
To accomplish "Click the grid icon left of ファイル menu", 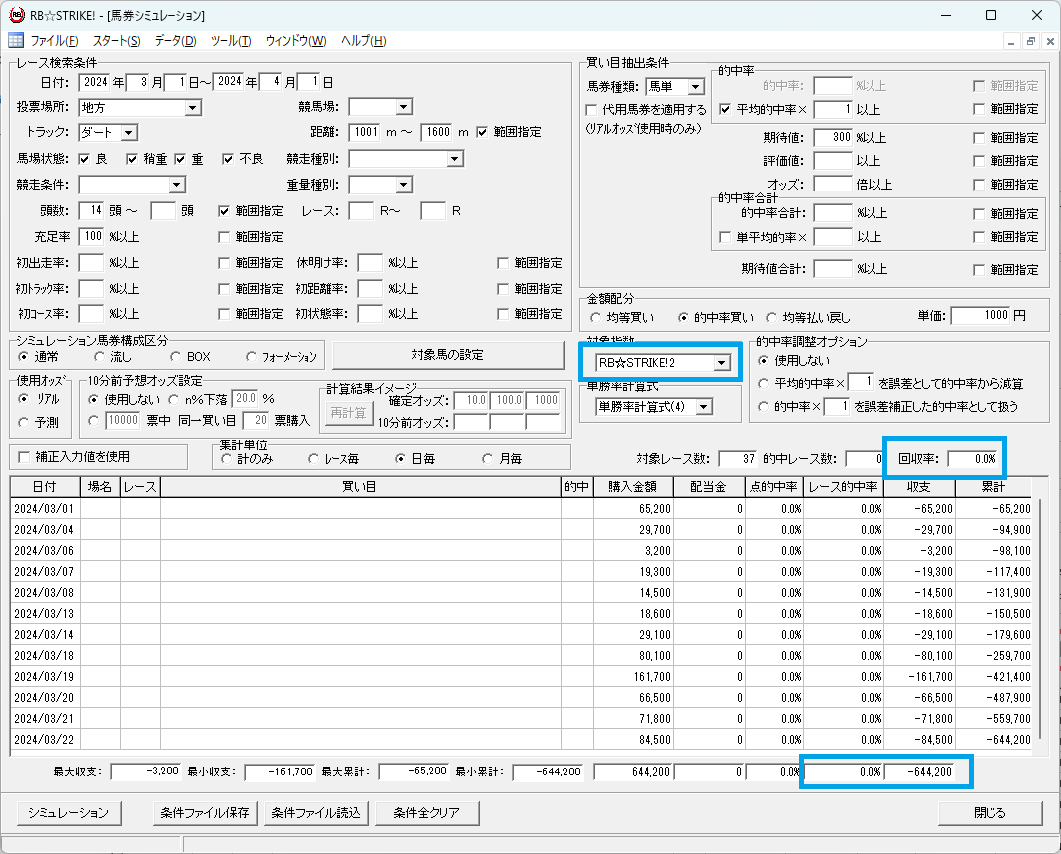I will pos(16,41).
